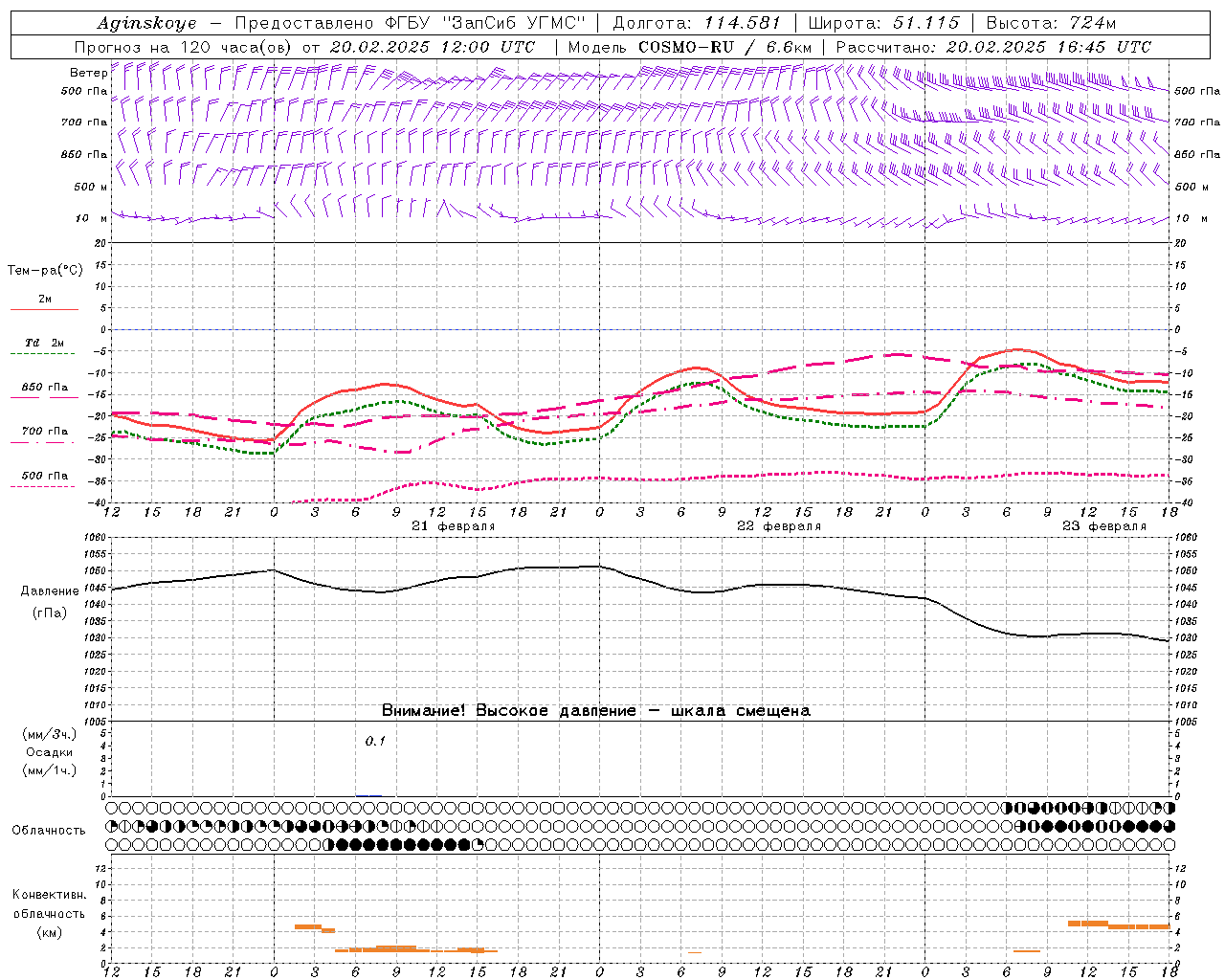Click the "Тем-ра(°C)" temperature label
Viewport: 1225px width, 980px height.
(45, 271)
